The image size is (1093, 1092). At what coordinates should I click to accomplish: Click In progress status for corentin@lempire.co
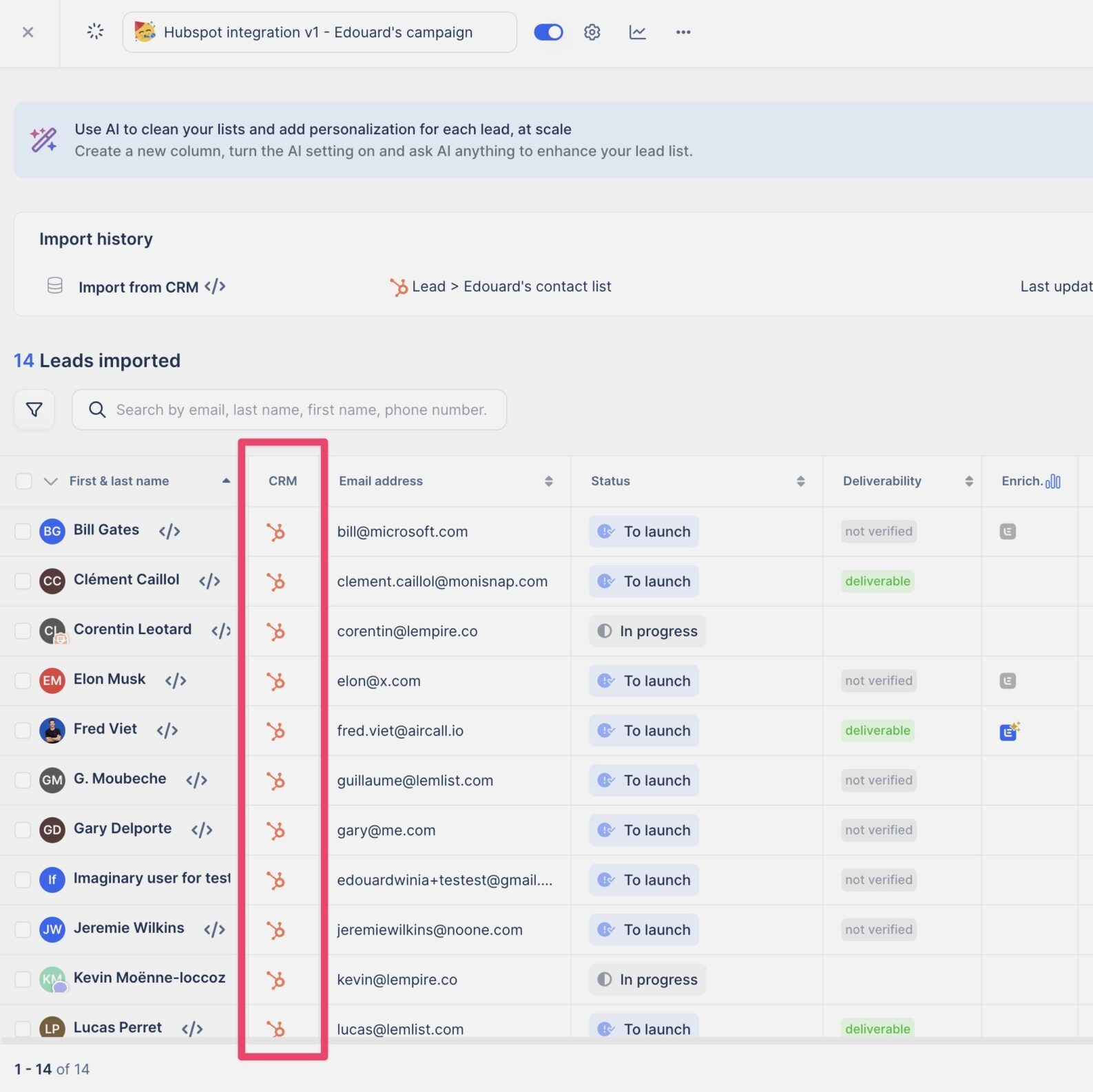[647, 631]
